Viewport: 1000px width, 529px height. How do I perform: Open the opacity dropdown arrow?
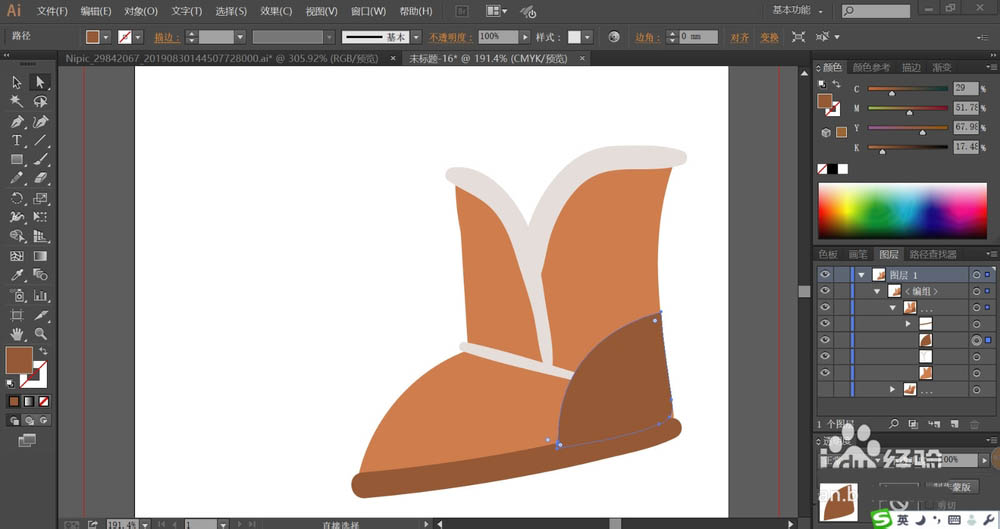(x=523, y=37)
